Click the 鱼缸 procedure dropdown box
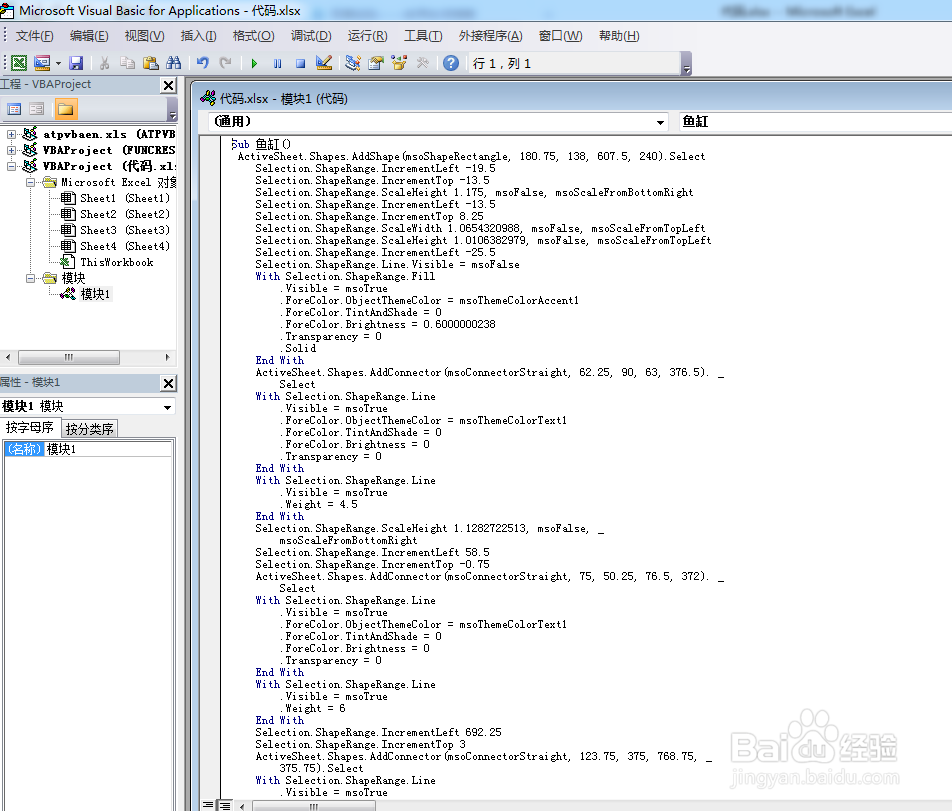The height and width of the screenshot is (811, 952). pyautogui.click(x=815, y=121)
